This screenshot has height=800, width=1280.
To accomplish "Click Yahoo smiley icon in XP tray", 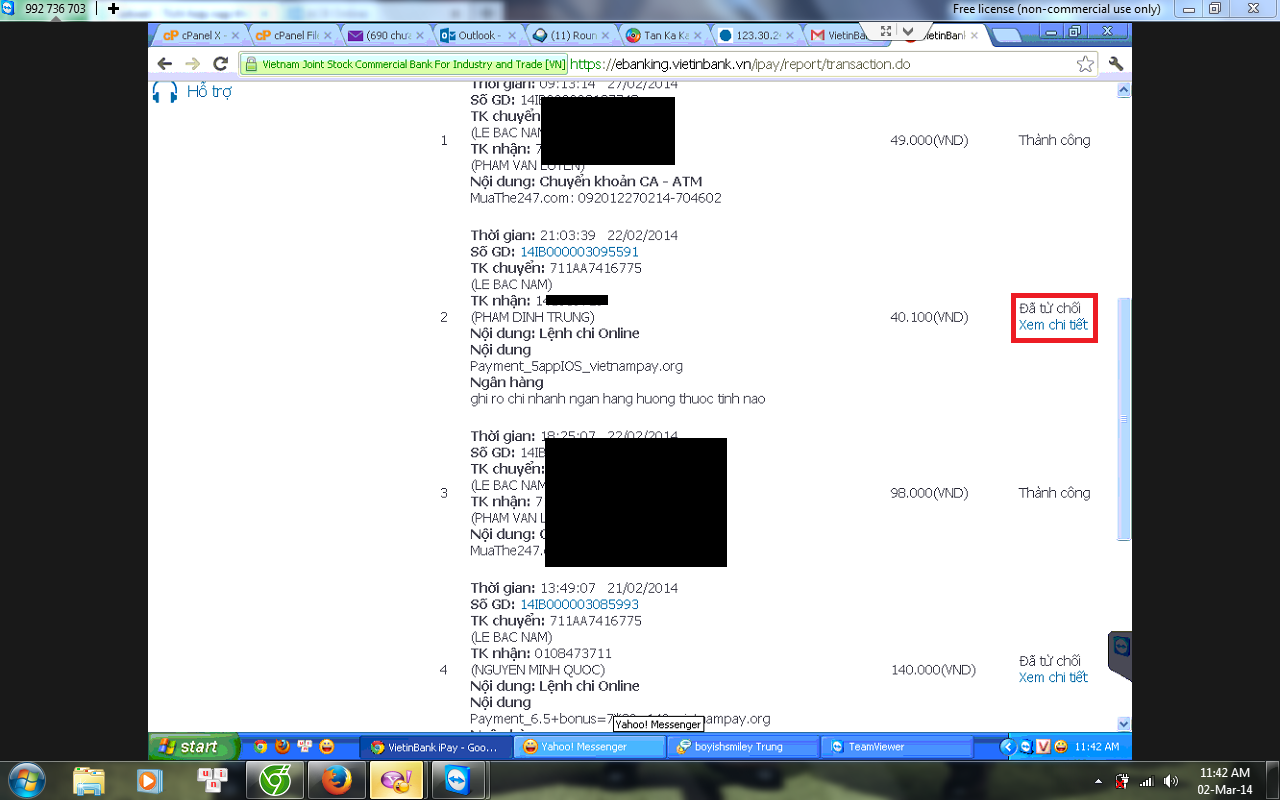I will pyautogui.click(x=1060, y=747).
